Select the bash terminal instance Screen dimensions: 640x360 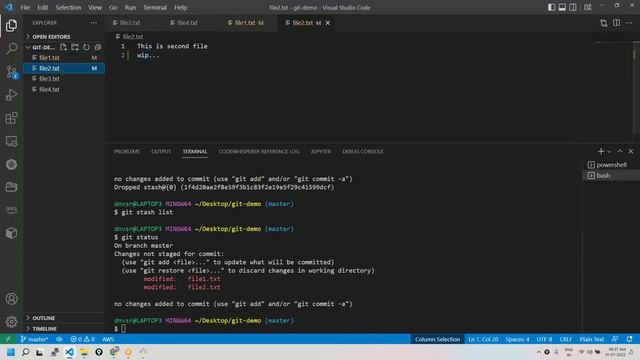[611, 176]
